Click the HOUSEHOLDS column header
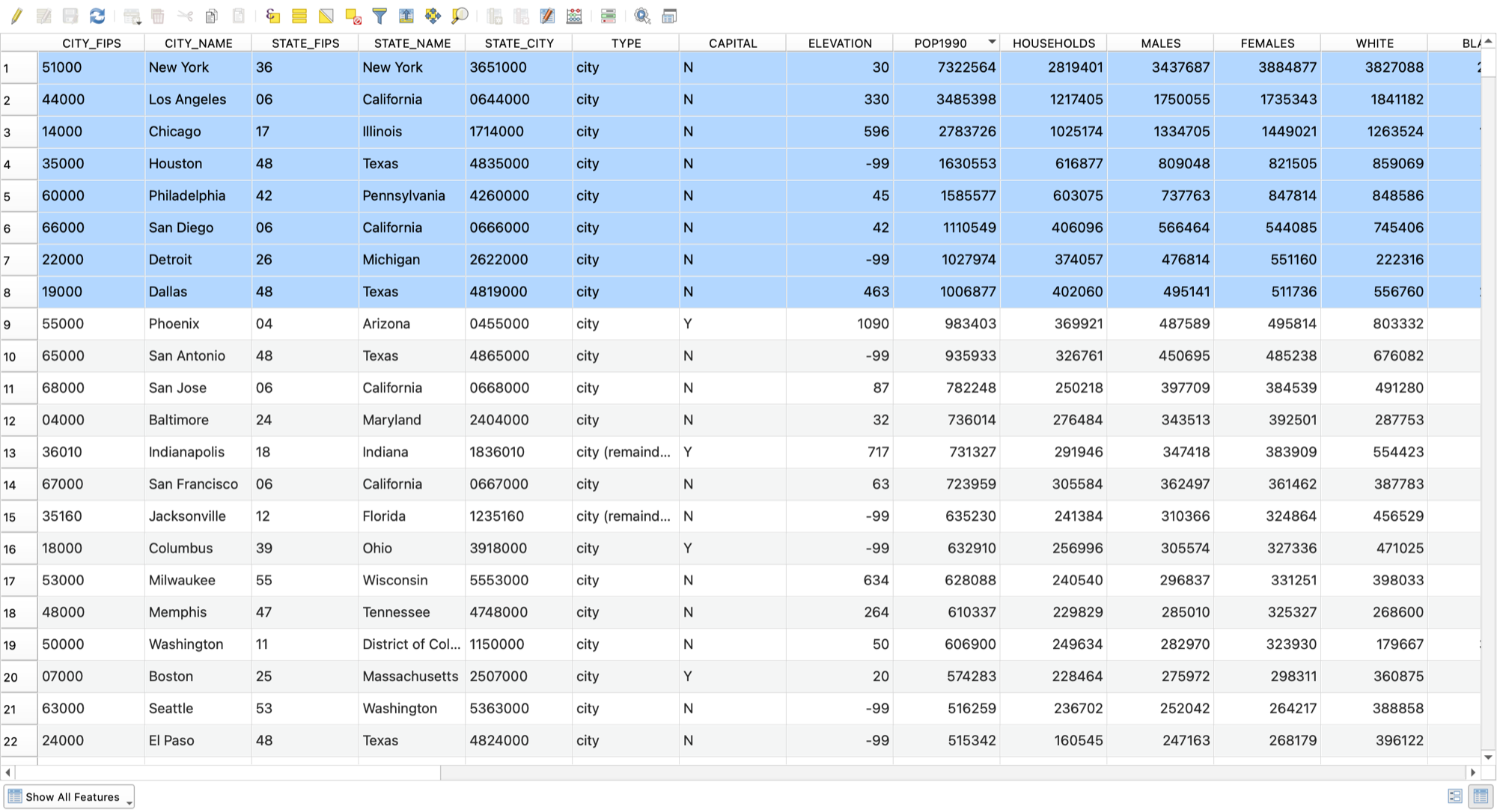The width and height of the screenshot is (1497, 812). pyautogui.click(x=1054, y=43)
